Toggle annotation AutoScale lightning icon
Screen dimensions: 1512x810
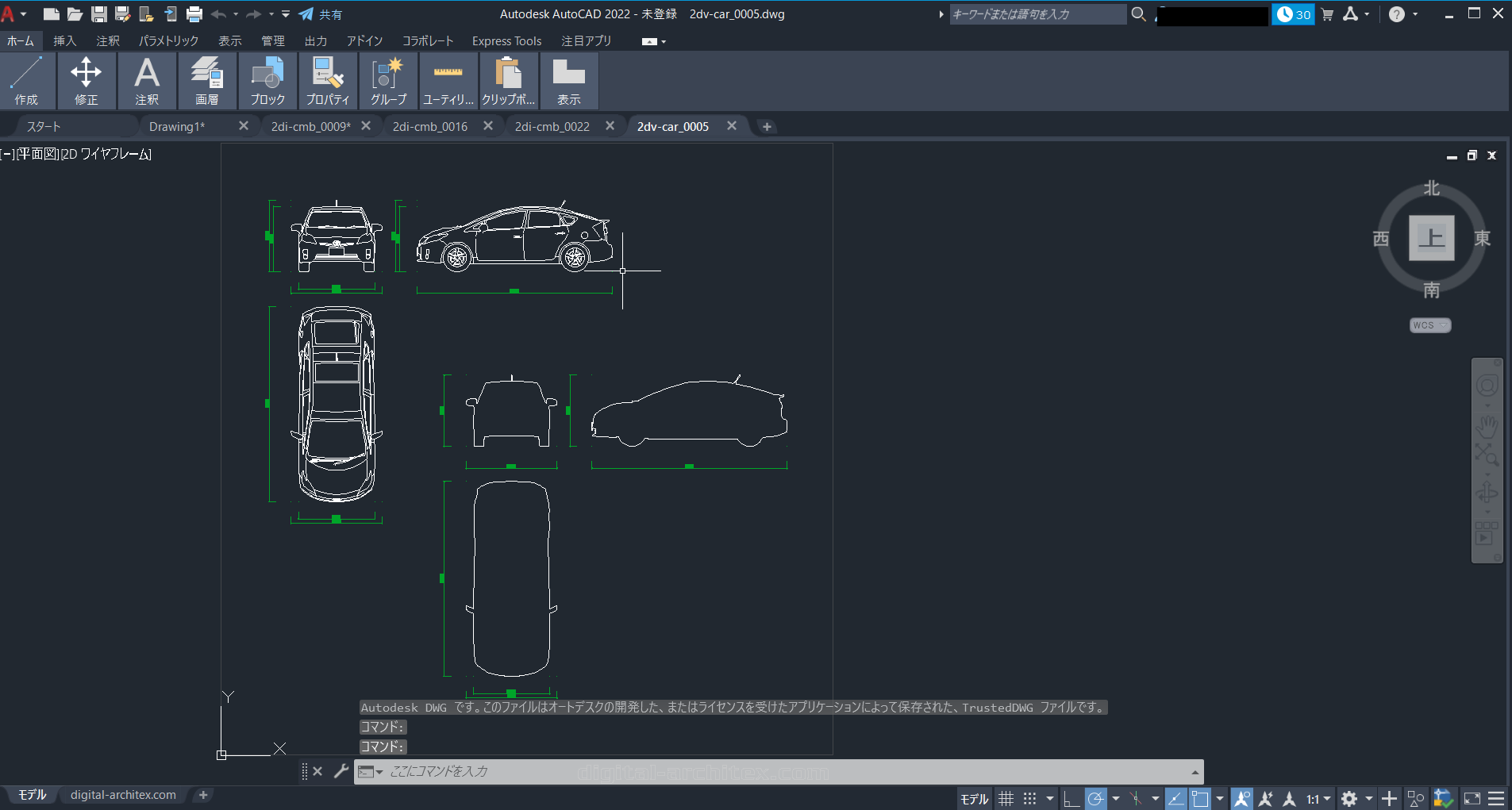click(x=1266, y=799)
